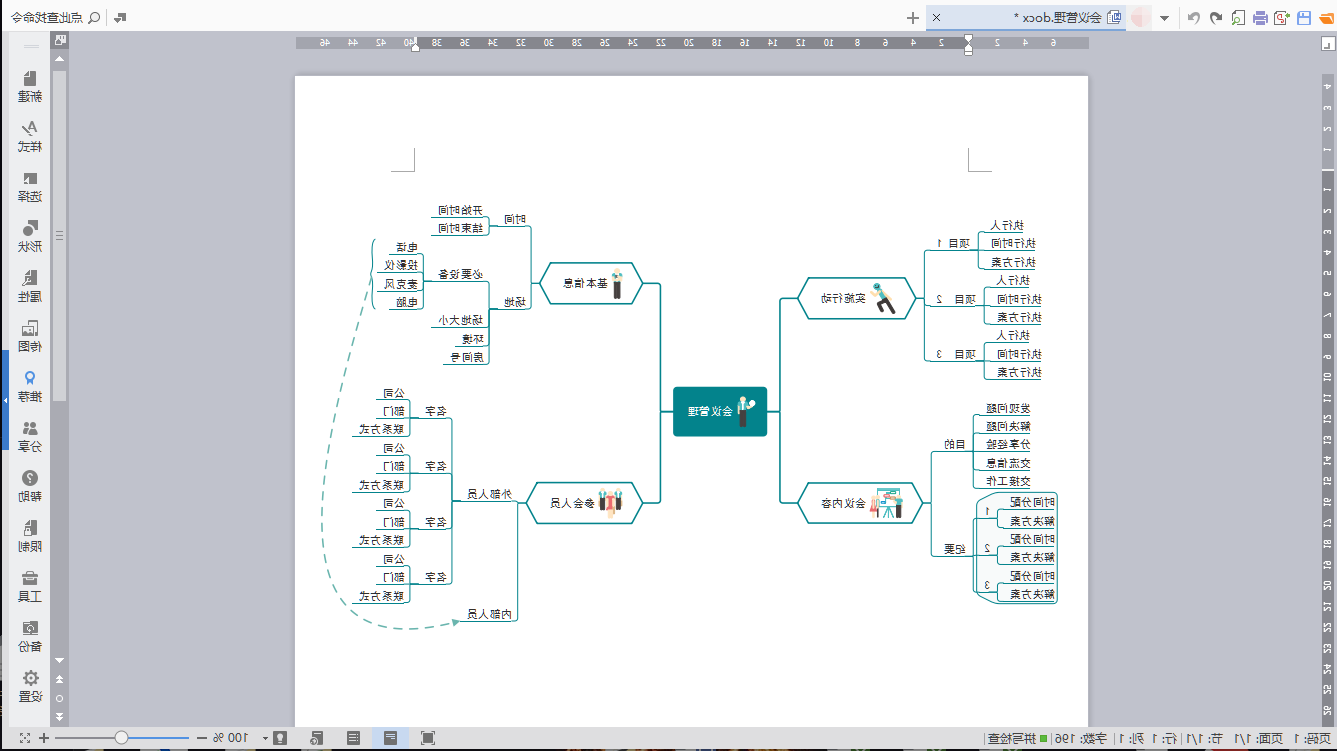1337x751 pixels.
Task: Close the 会议管理.docx tab
Action: click(936, 17)
